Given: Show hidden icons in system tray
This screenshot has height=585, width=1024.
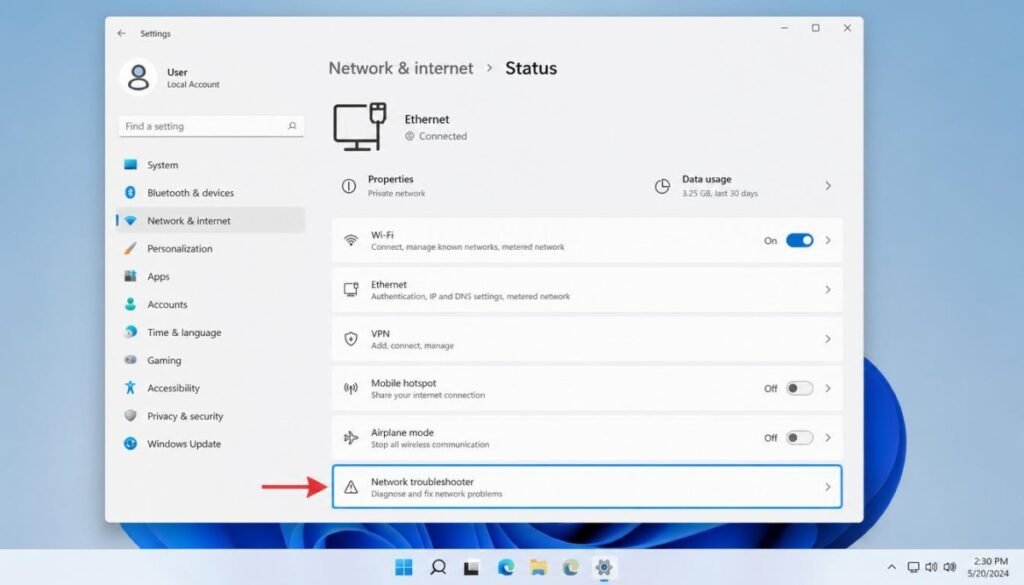Looking at the screenshot, I should coord(891,567).
